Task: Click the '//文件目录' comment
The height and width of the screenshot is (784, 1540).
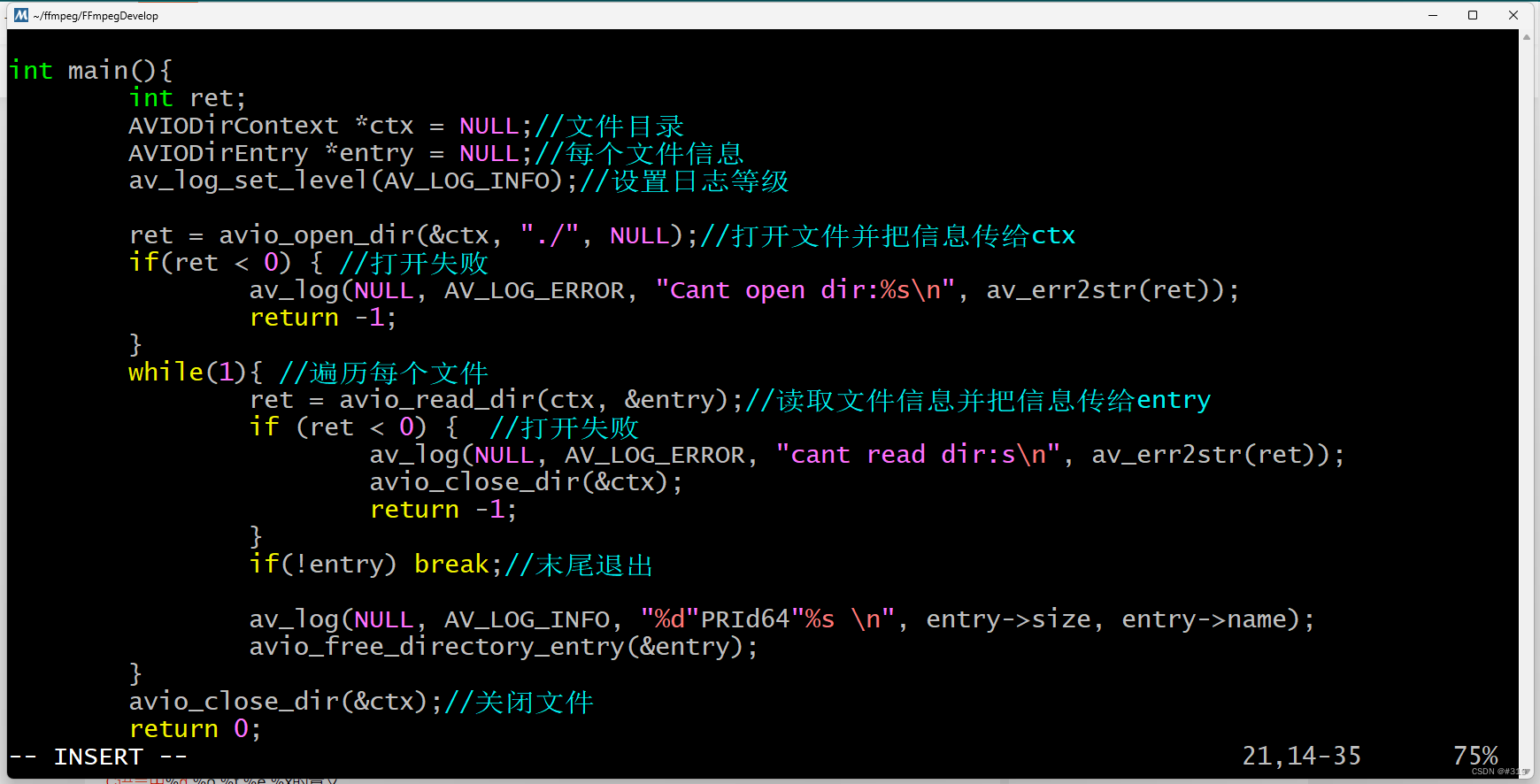Action: 610,126
